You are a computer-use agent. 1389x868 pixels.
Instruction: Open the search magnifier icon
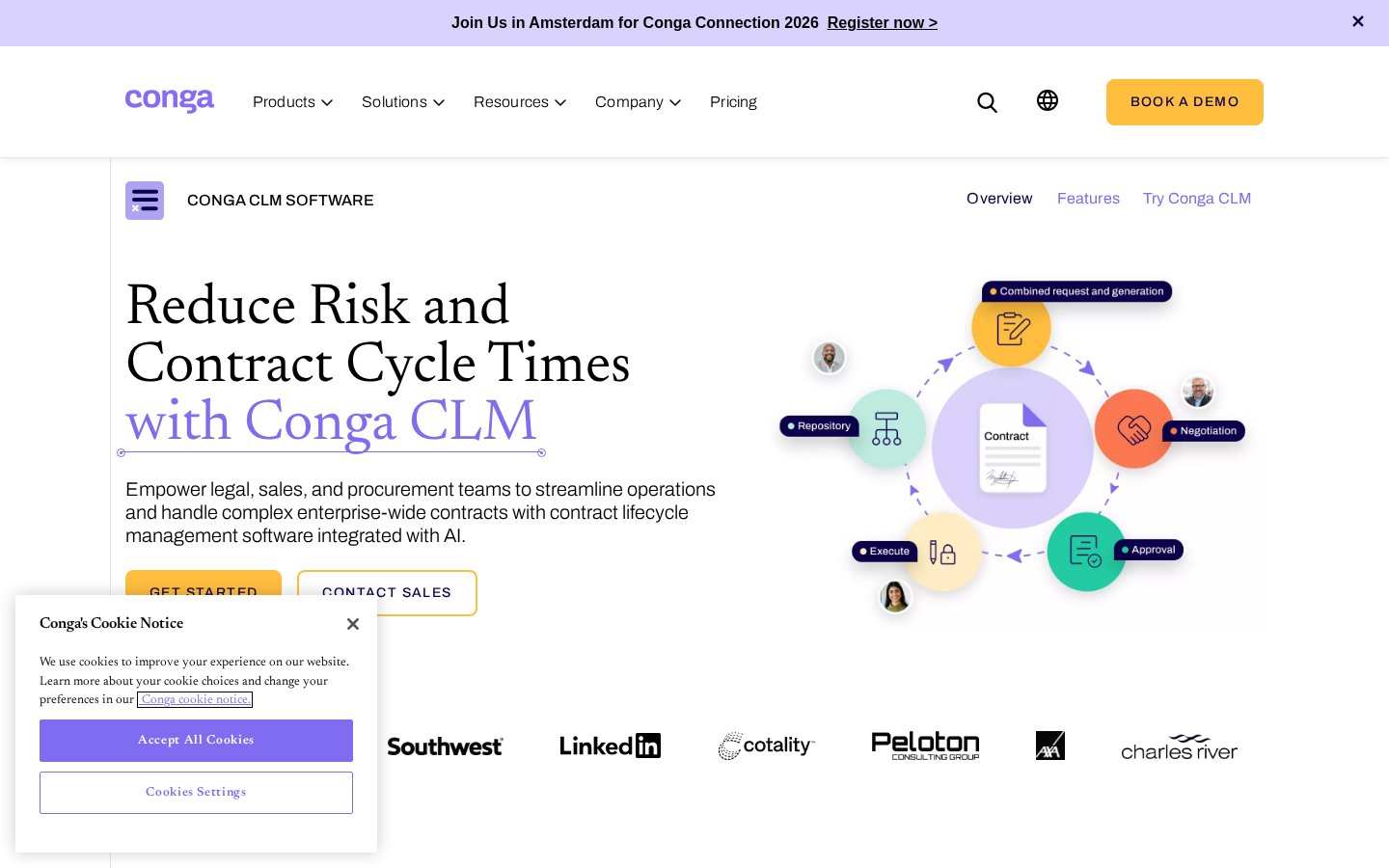pos(987,102)
